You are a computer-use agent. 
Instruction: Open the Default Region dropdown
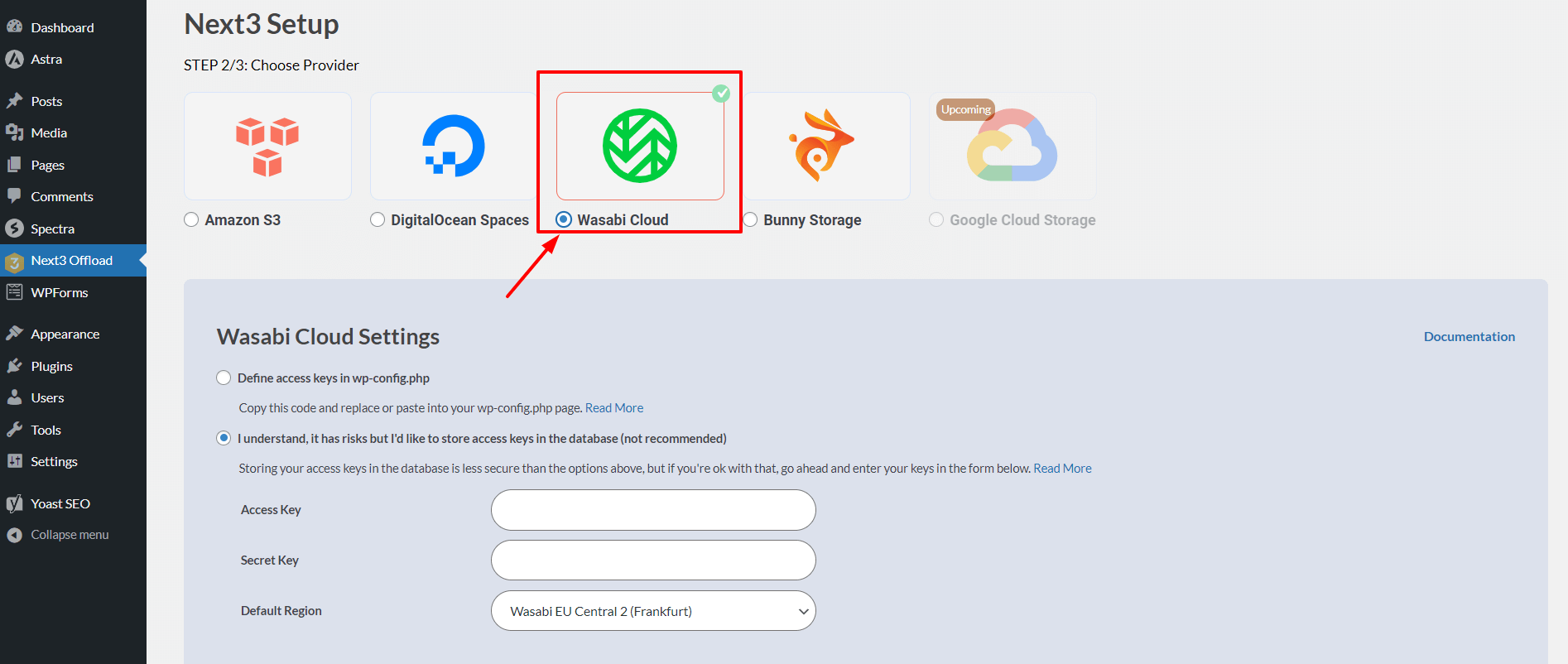[x=653, y=611]
